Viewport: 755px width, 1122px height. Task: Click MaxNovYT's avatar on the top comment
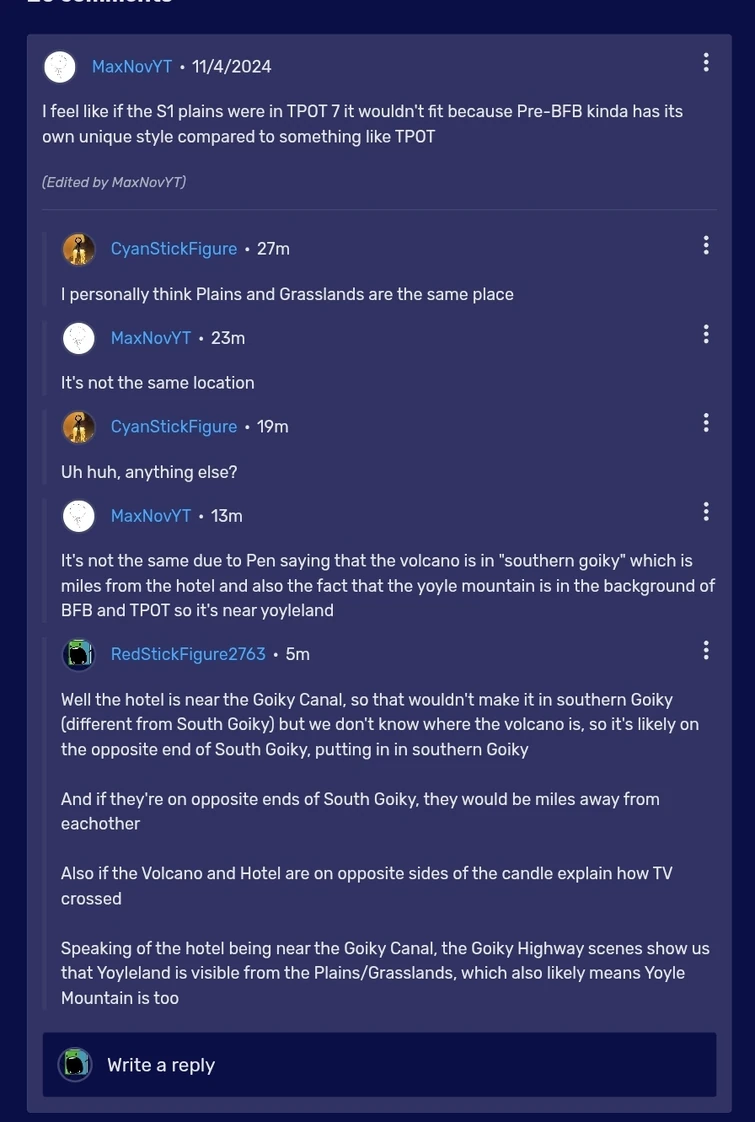[59, 66]
